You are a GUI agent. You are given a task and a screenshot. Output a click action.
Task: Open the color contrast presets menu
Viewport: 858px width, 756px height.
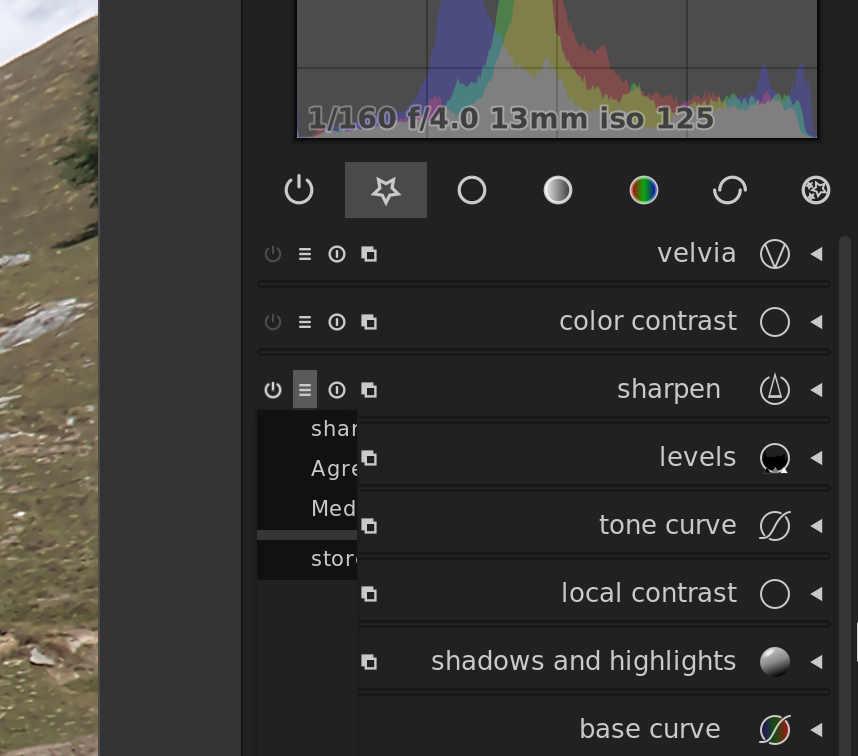click(x=305, y=322)
